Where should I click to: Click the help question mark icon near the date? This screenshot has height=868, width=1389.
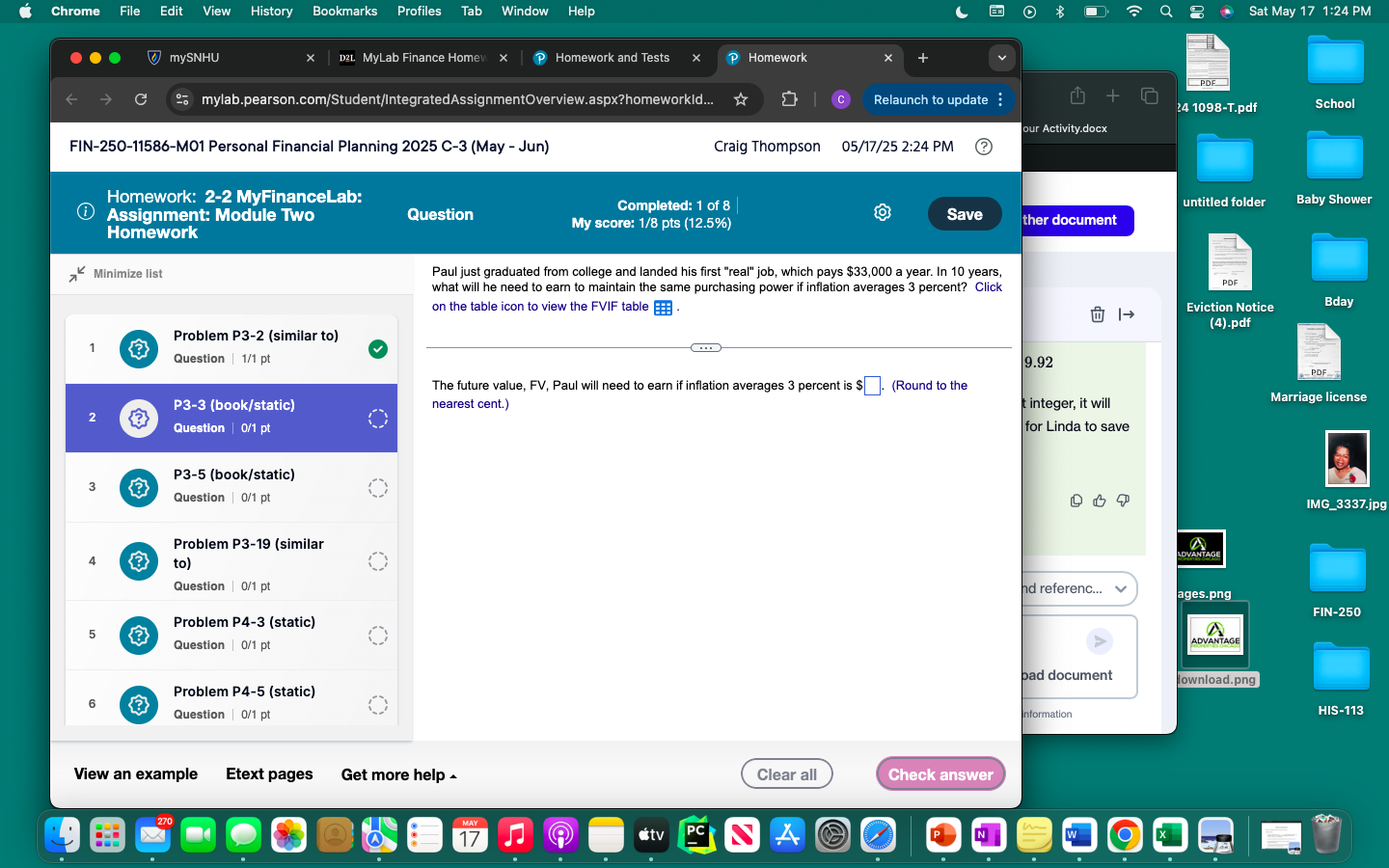pos(983,147)
